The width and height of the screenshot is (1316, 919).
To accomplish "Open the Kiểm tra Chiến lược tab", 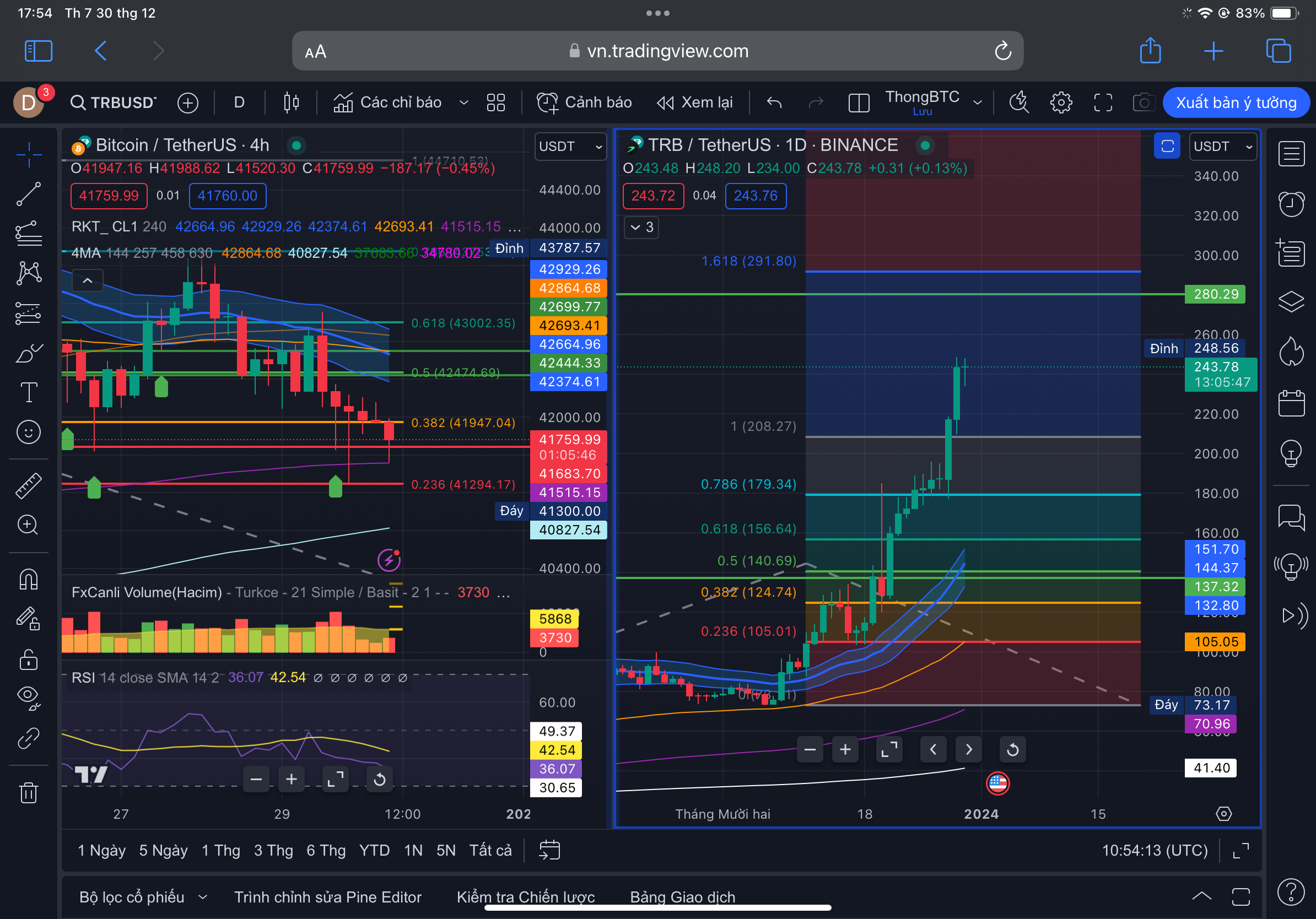I will point(526,897).
